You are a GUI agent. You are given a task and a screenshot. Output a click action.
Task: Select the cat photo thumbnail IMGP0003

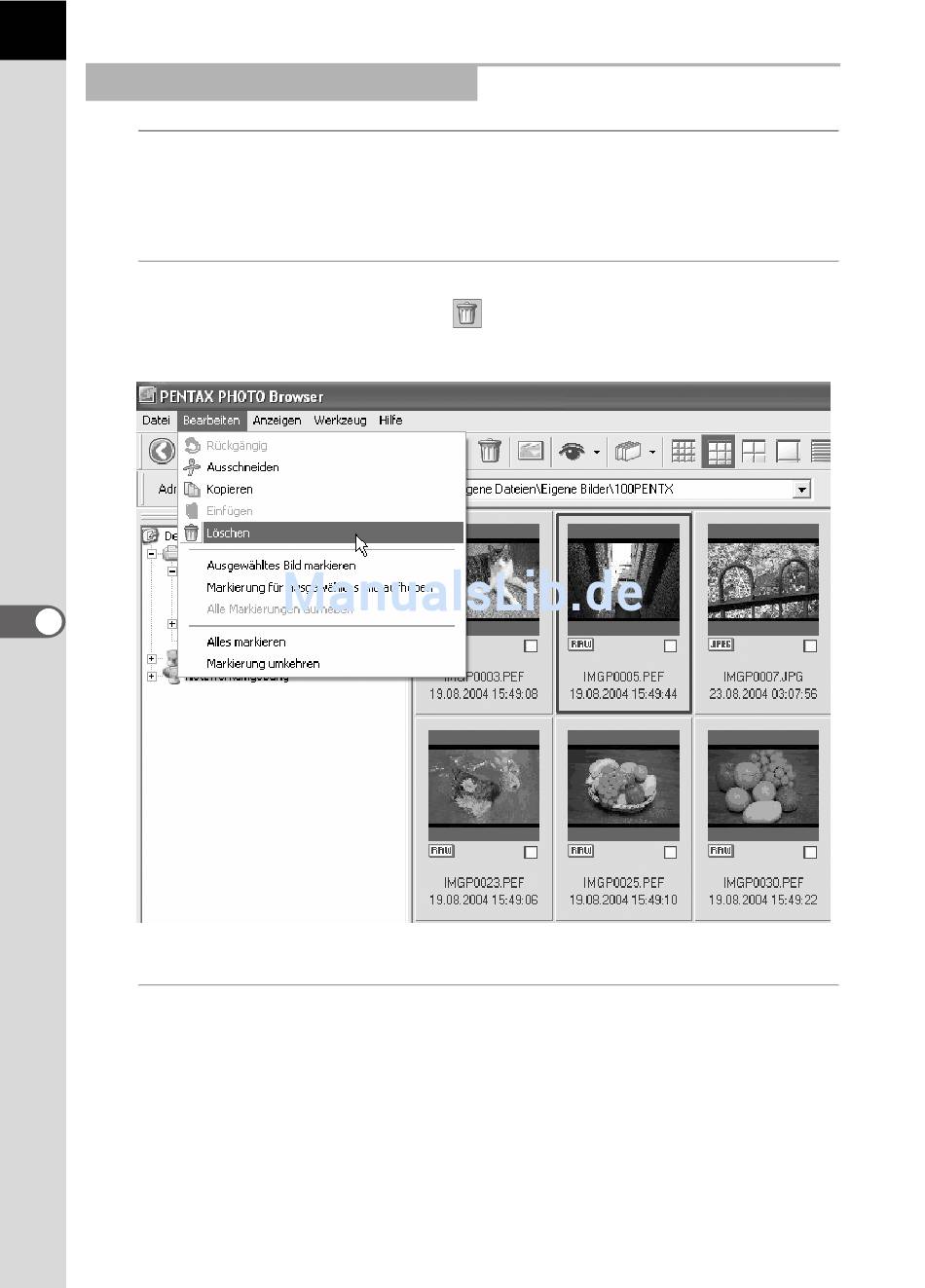coord(502,580)
